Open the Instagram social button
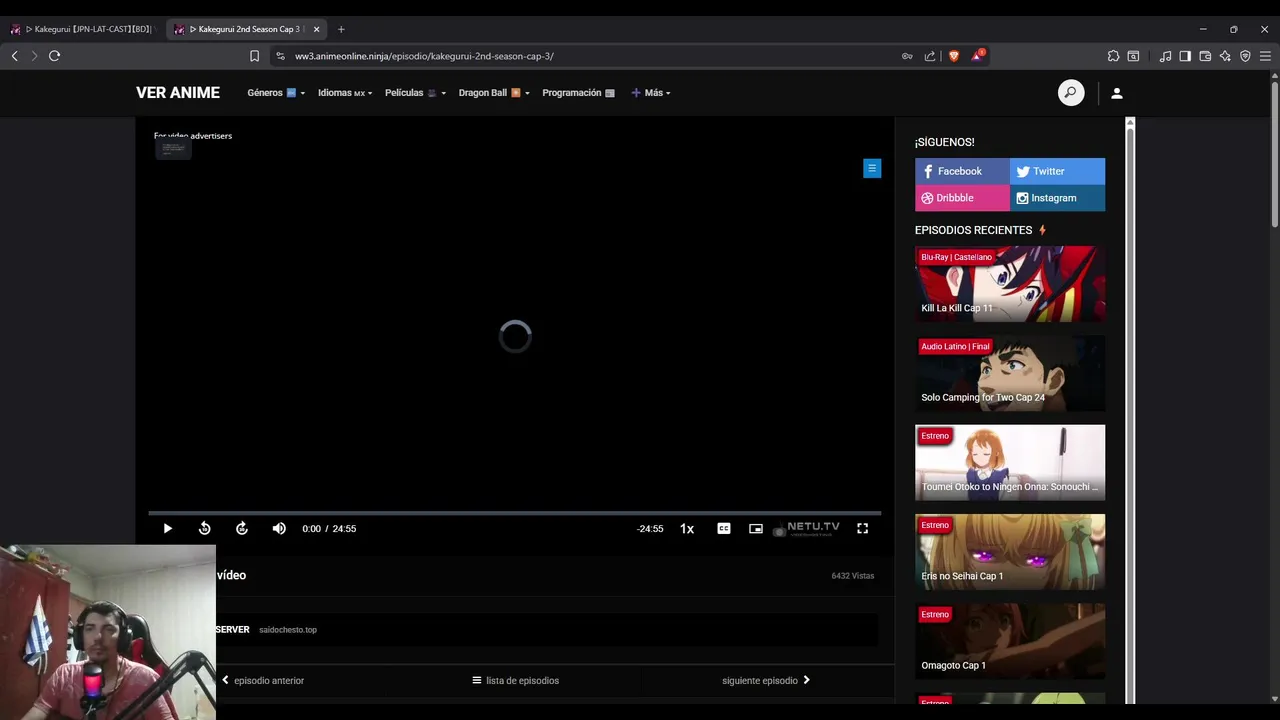The image size is (1280, 720). tap(1057, 198)
